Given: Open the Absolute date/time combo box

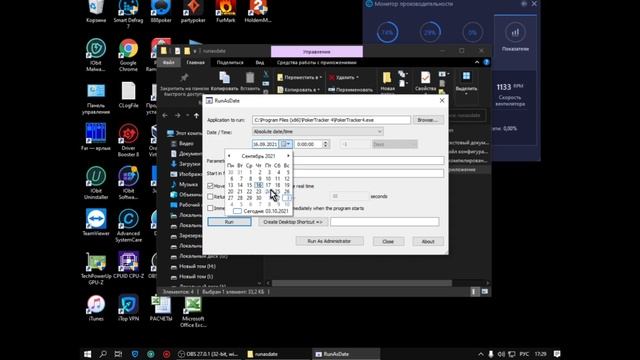Looking at the screenshot, I should 318,131.
